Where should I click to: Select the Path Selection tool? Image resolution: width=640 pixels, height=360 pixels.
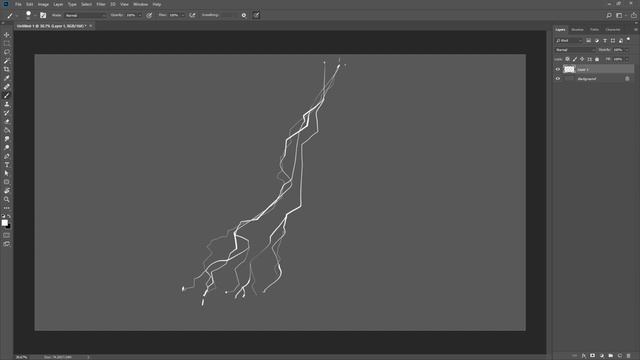pyautogui.click(x=7, y=173)
